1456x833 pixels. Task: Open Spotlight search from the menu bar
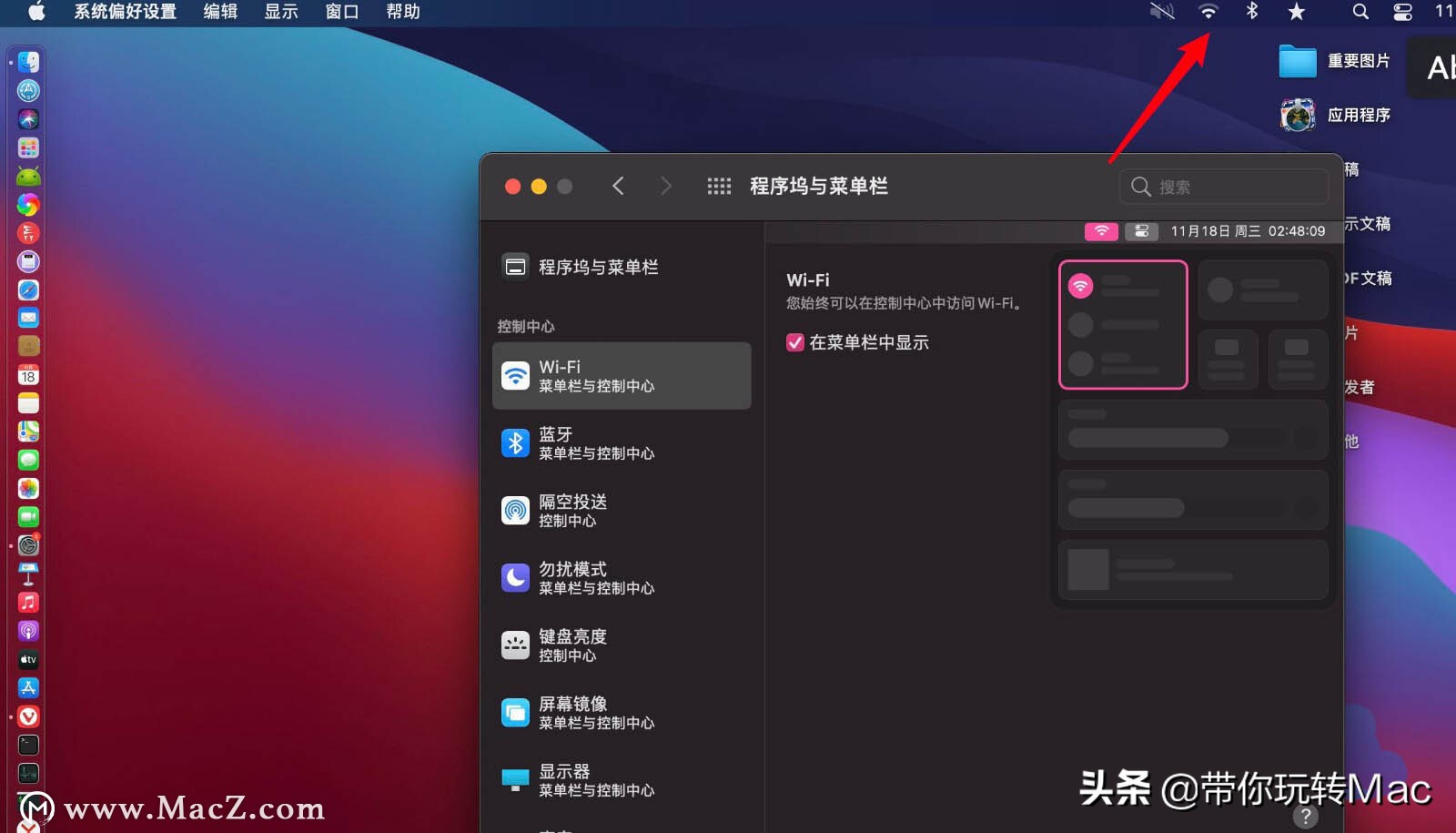click(1359, 12)
